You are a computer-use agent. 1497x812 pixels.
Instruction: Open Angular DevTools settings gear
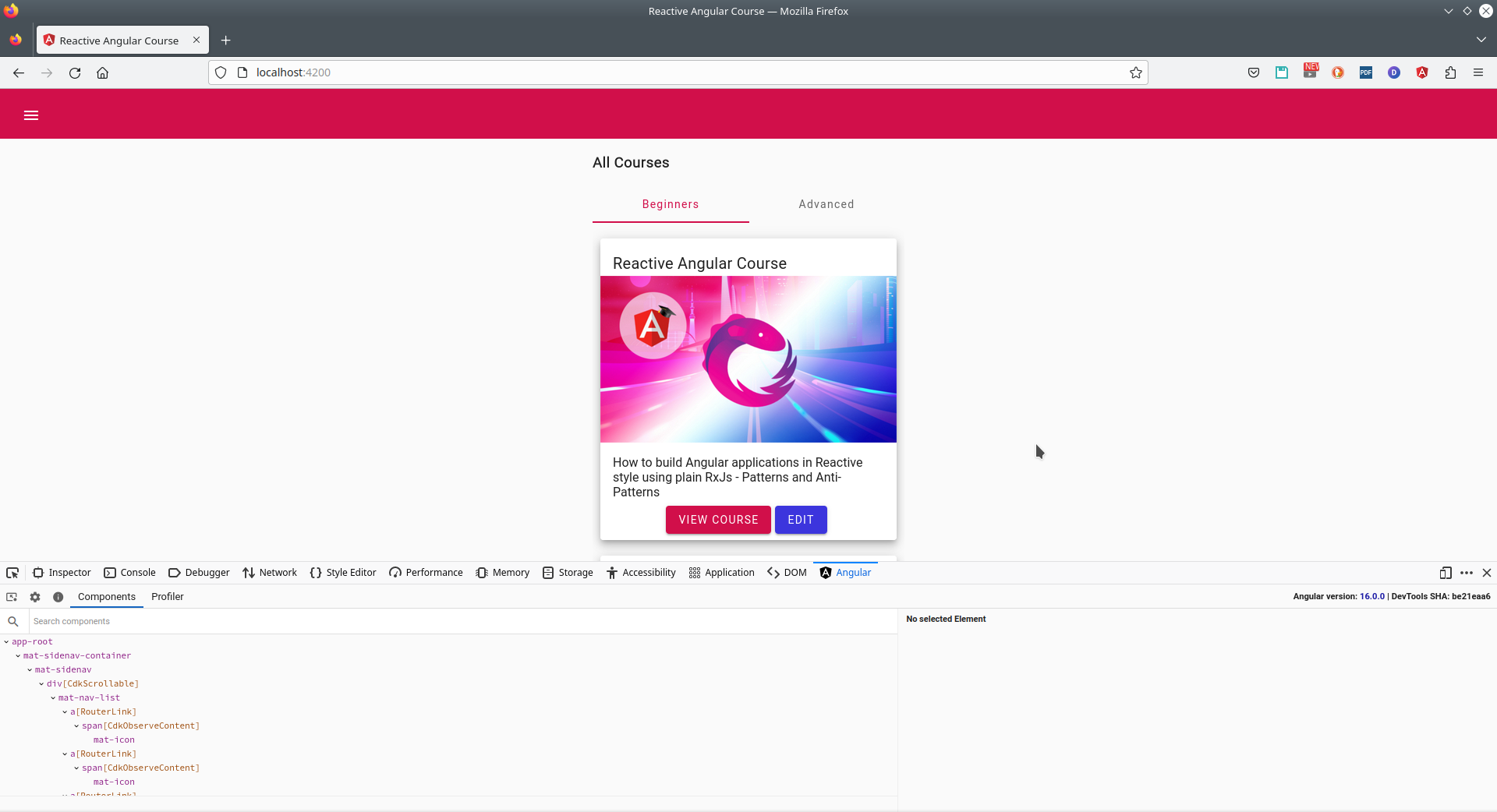[35, 597]
